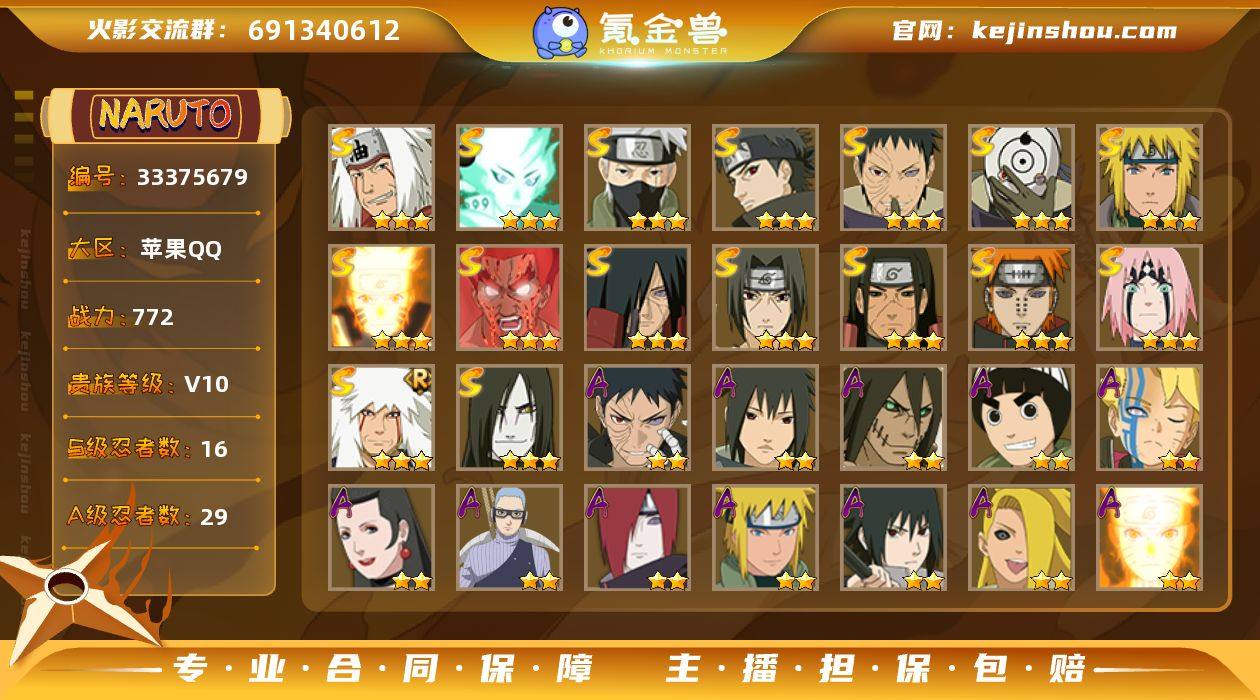Select the Jiraiya portrait in top-left slot
This screenshot has height=700, width=1260.
click(382, 178)
